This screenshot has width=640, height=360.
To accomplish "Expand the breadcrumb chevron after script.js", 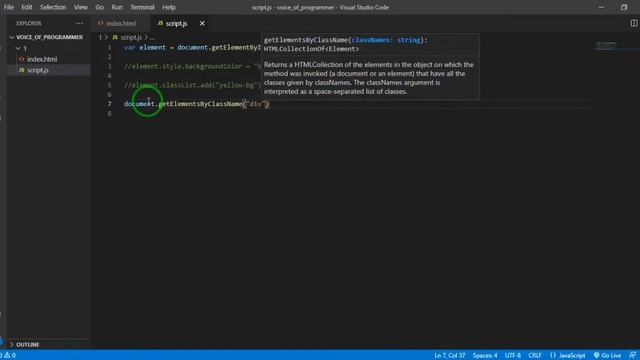I will [x=146, y=37].
